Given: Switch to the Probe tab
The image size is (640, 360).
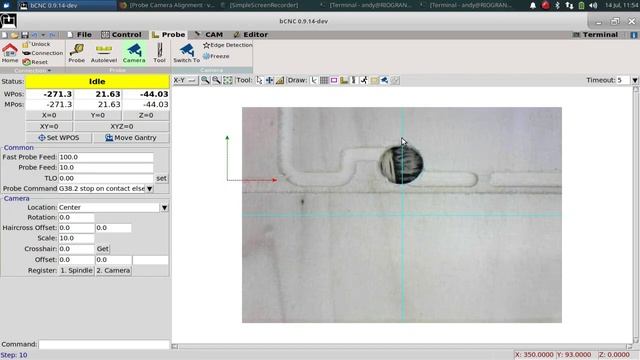Looking at the screenshot, I should [x=169, y=35].
